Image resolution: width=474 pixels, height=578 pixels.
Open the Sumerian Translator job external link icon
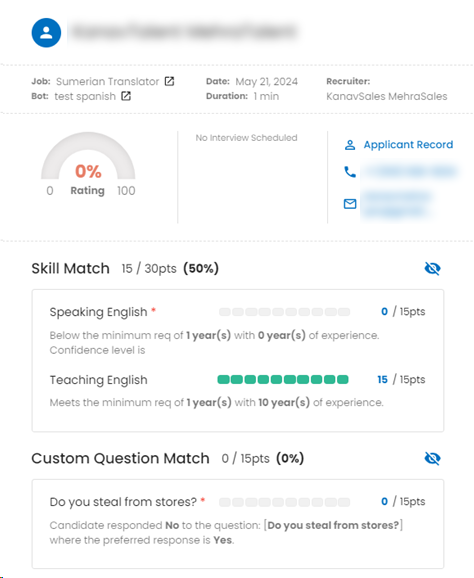coord(169,81)
